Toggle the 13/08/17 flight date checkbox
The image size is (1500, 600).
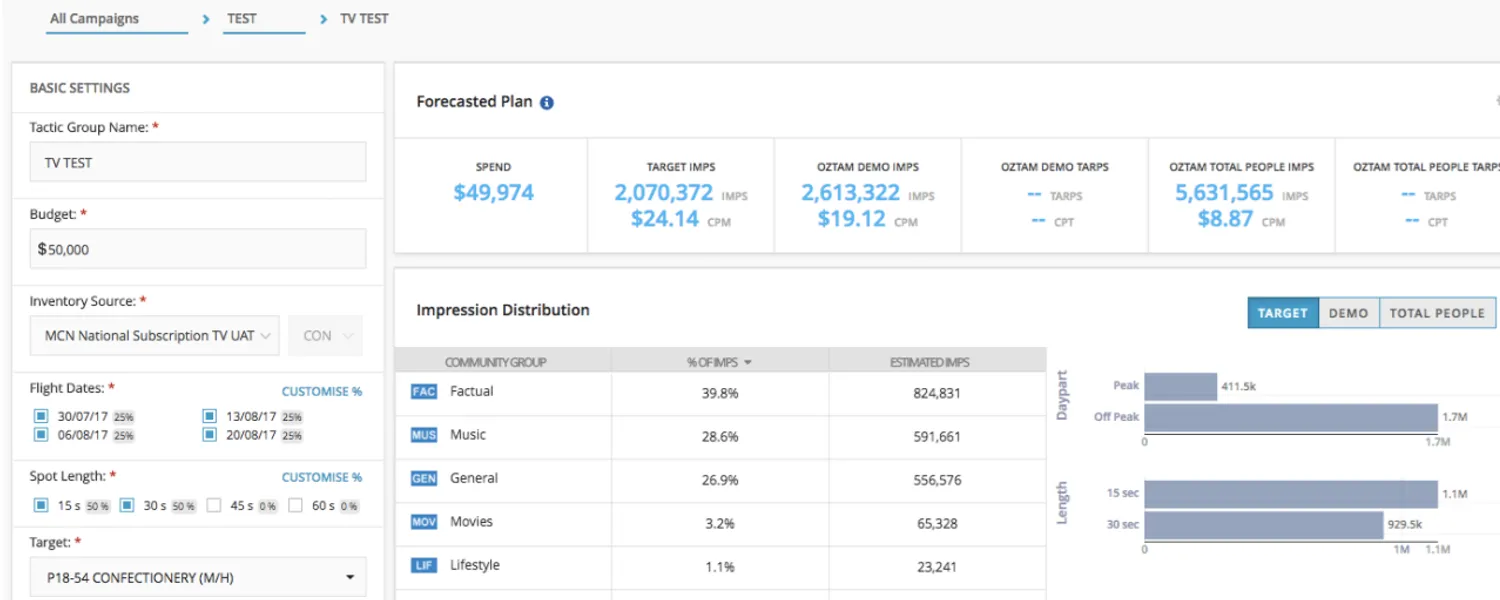click(210, 415)
